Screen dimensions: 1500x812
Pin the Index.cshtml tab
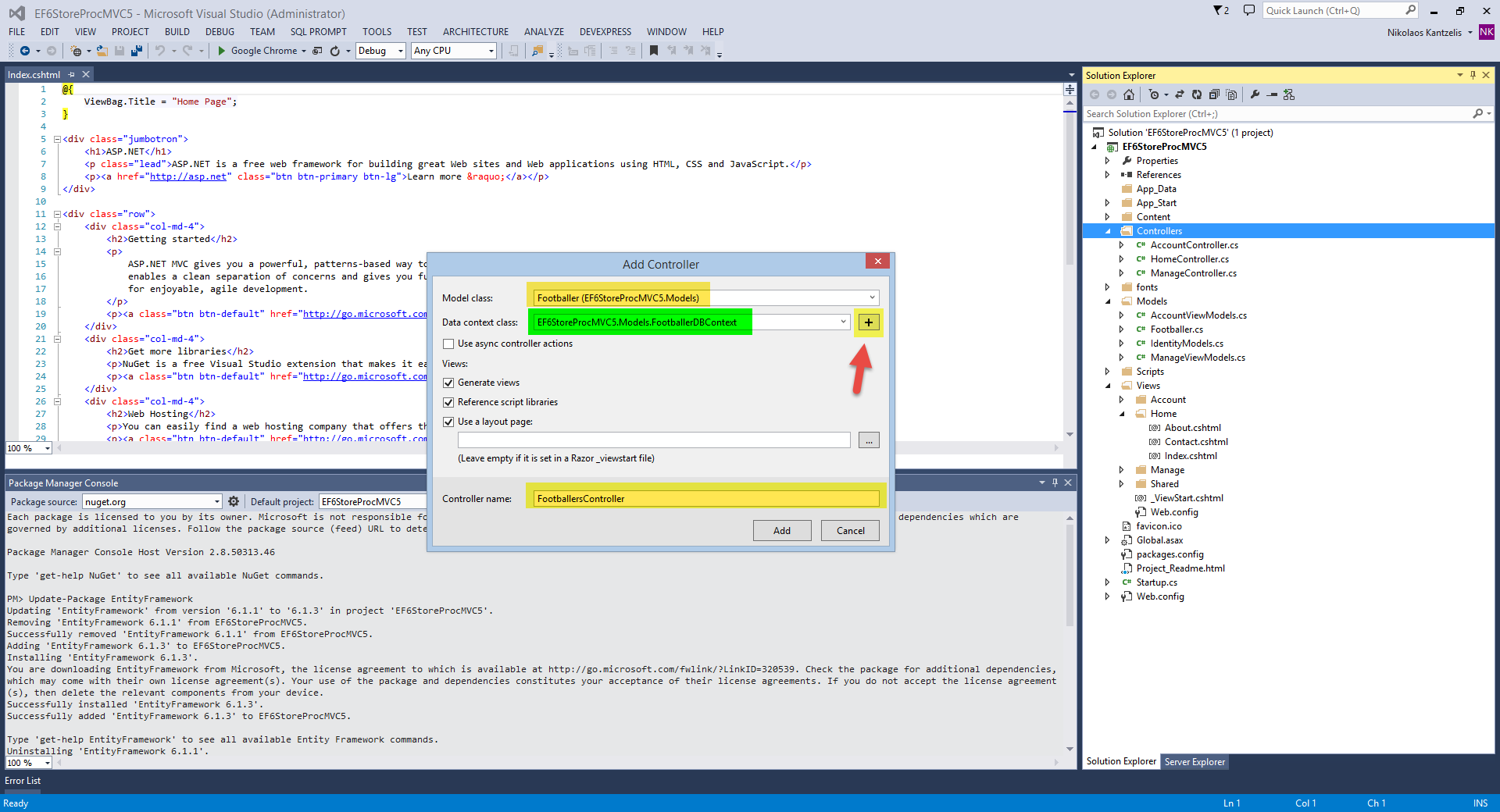[x=72, y=75]
